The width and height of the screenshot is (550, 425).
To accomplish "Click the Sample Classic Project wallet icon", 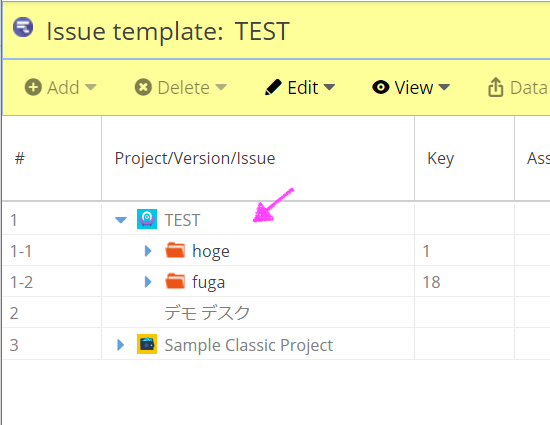I will click(147, 344).
